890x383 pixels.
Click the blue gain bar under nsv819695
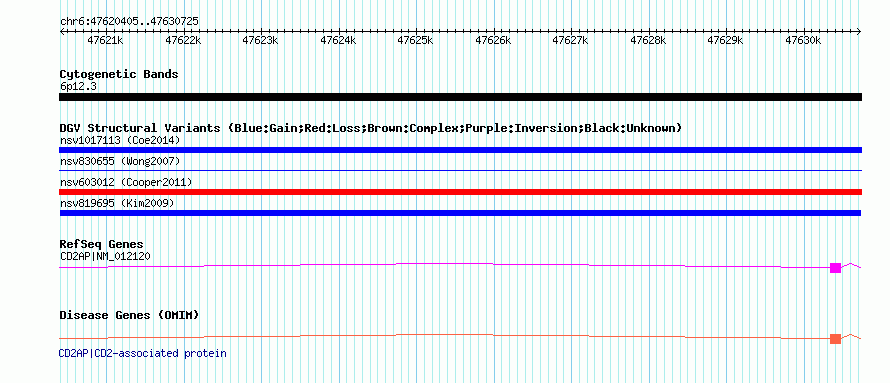(x=460, y=213)
